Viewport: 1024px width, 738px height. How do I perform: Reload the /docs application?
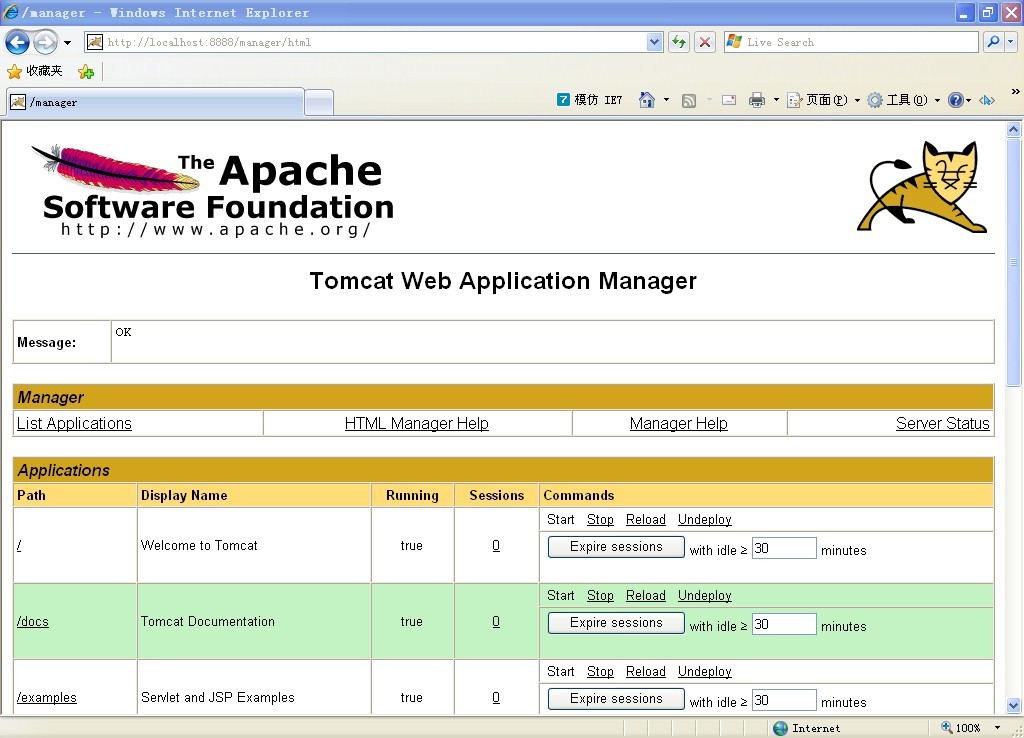point(646,596)
